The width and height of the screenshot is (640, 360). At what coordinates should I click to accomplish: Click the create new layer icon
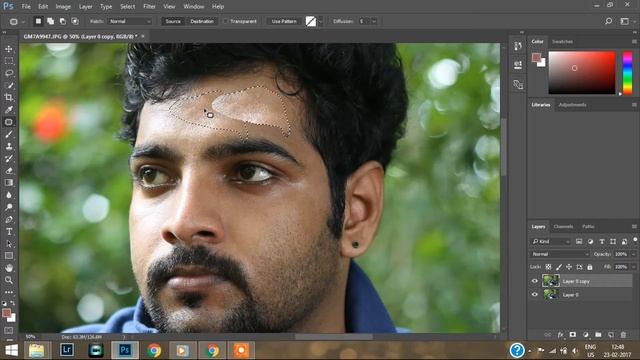[x=611, y=335]
